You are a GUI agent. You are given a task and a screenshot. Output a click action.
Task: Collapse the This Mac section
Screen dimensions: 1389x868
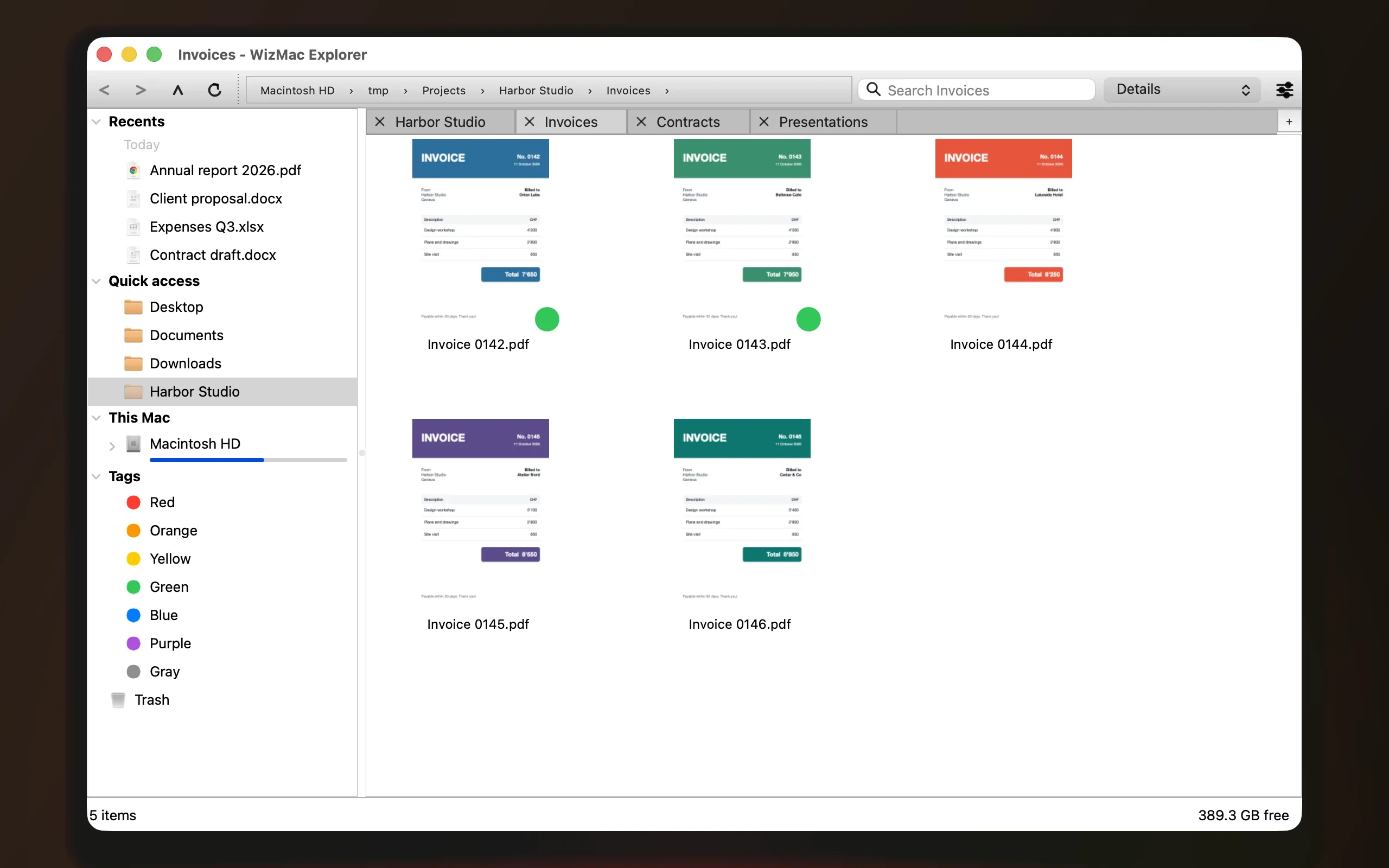97,418
